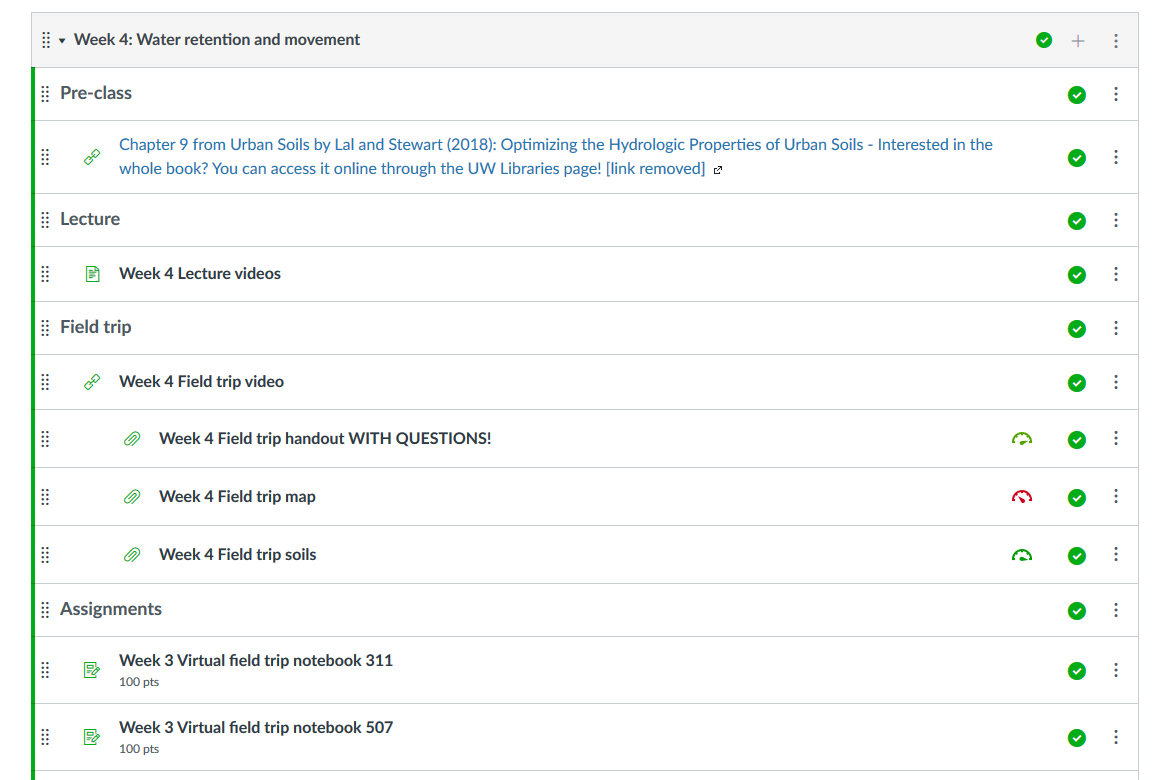This screenshot has height=780, width=1170.
Task: Click paperclip icon beside Field trip handout
Action: click(x=131, y=439)
